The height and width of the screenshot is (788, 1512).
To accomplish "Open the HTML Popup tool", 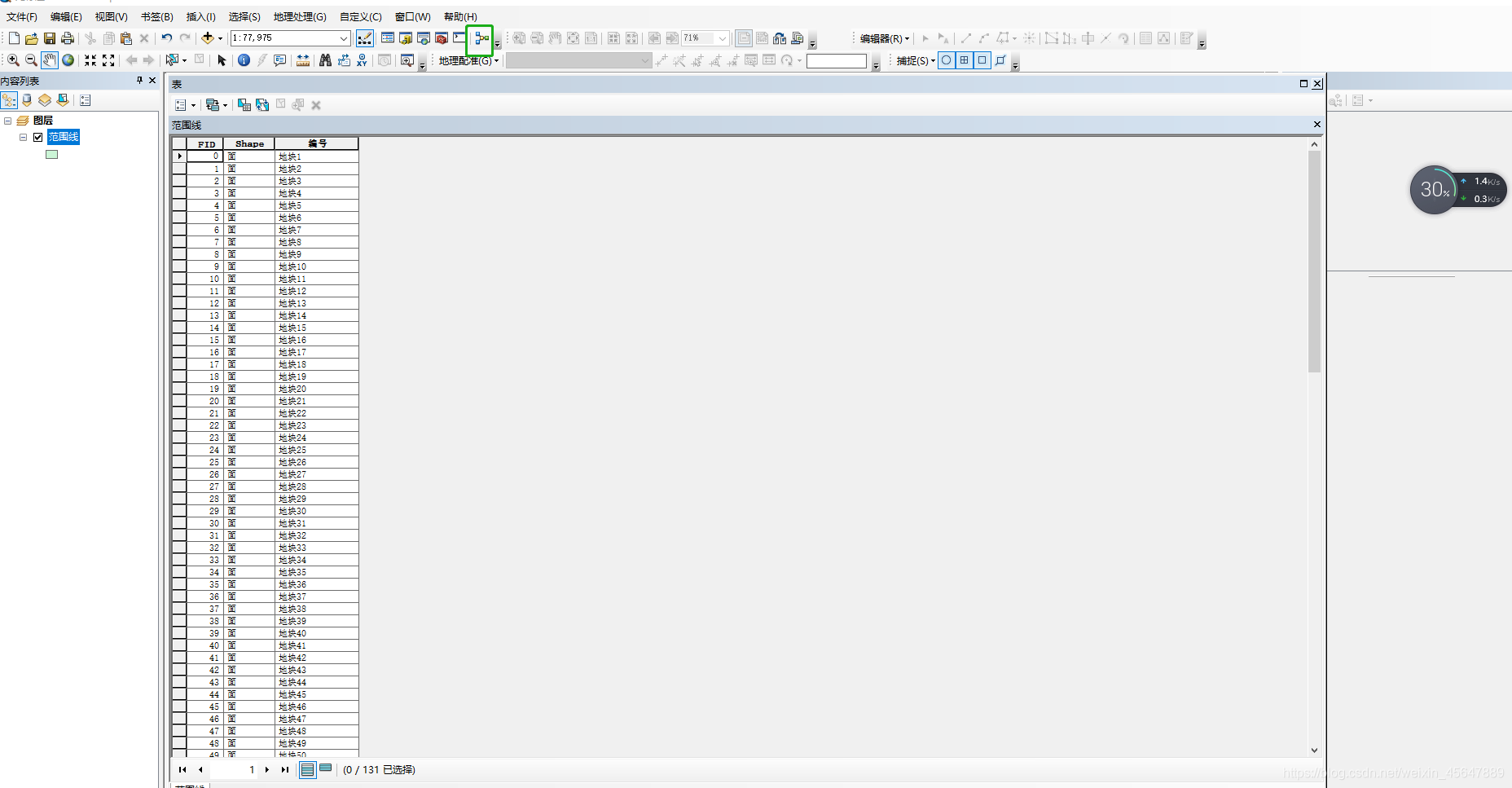I will point(280,60).
